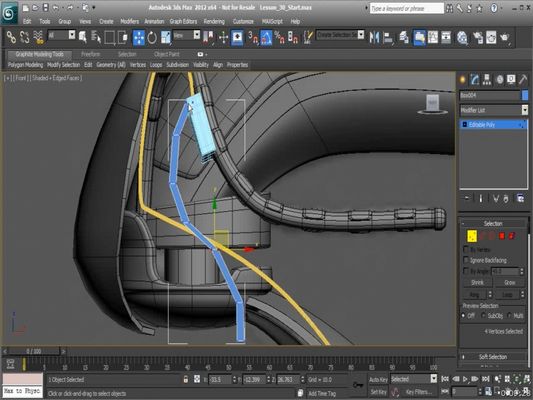Select the SubObj preview selection radio
This screenshot has width=533, height=400.
coord(484,316)
